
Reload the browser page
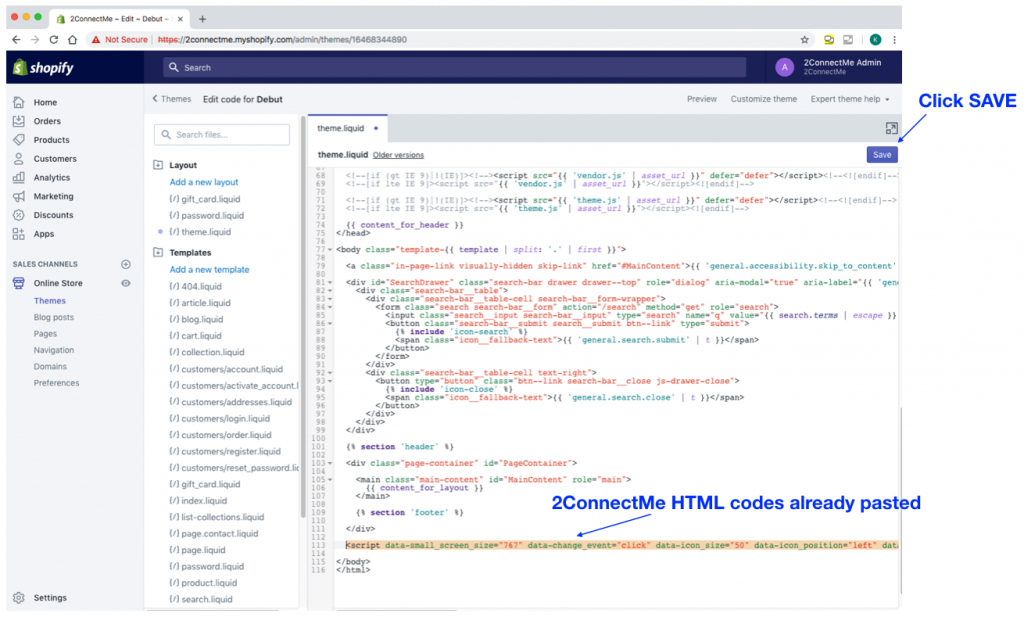(54, 39)
